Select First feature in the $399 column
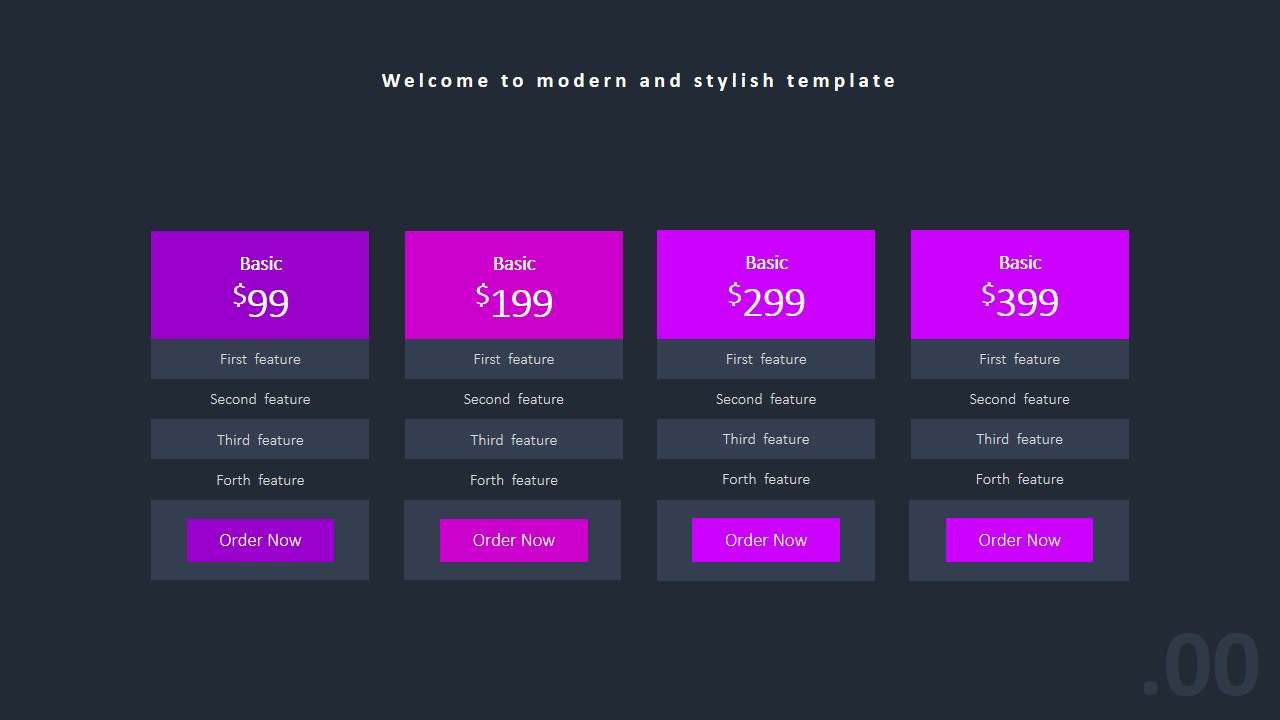Image resolution: width=1280 pixels, height=720 pixels. (x=1019, y=359)
